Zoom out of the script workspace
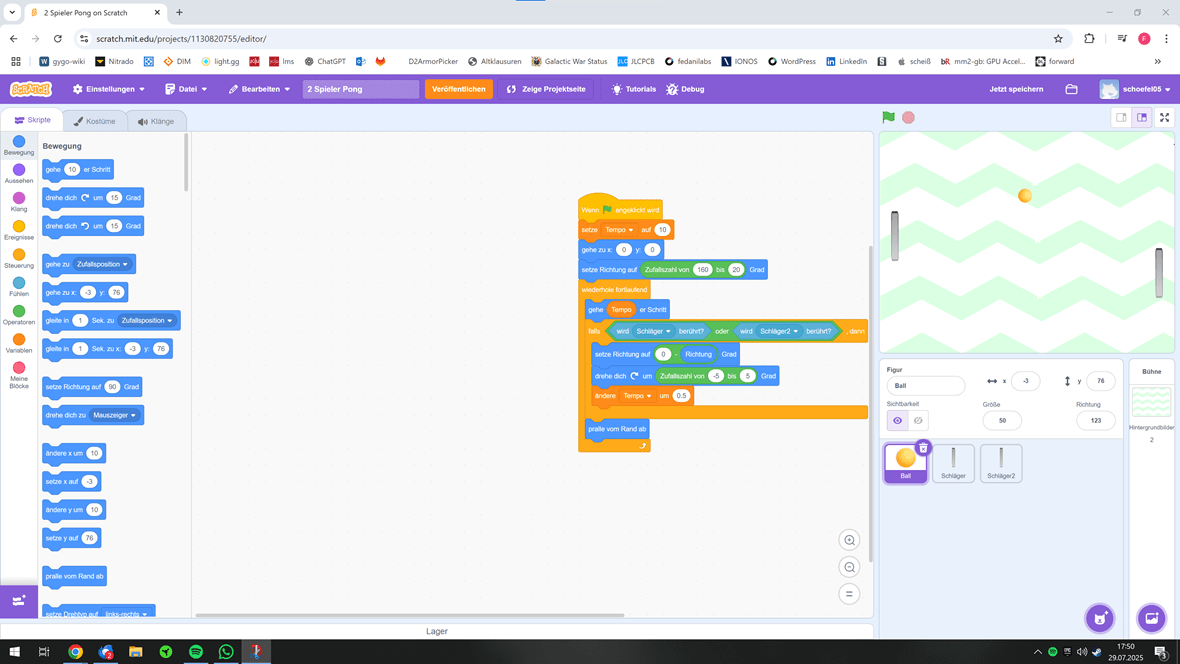This screenshot has height=664, width=1180. click(x=849, y=567)
